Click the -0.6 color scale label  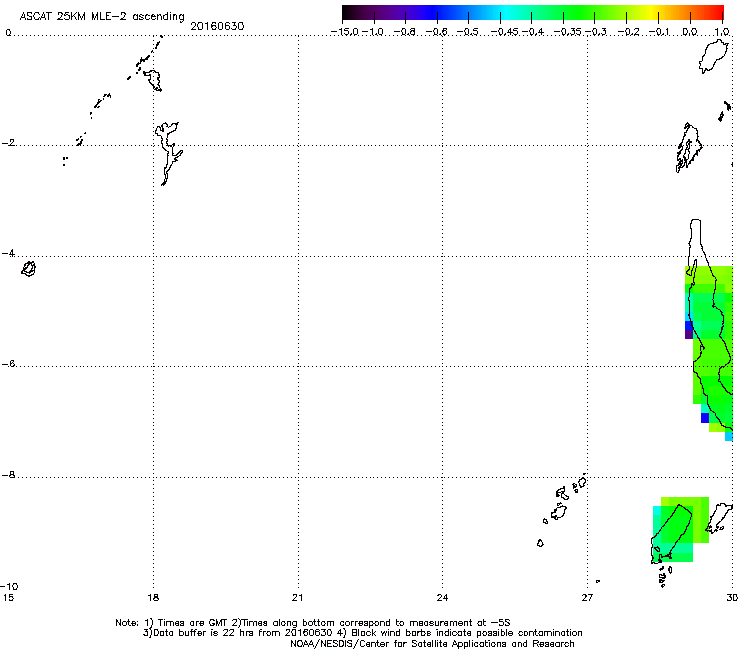tap(437, 32)
